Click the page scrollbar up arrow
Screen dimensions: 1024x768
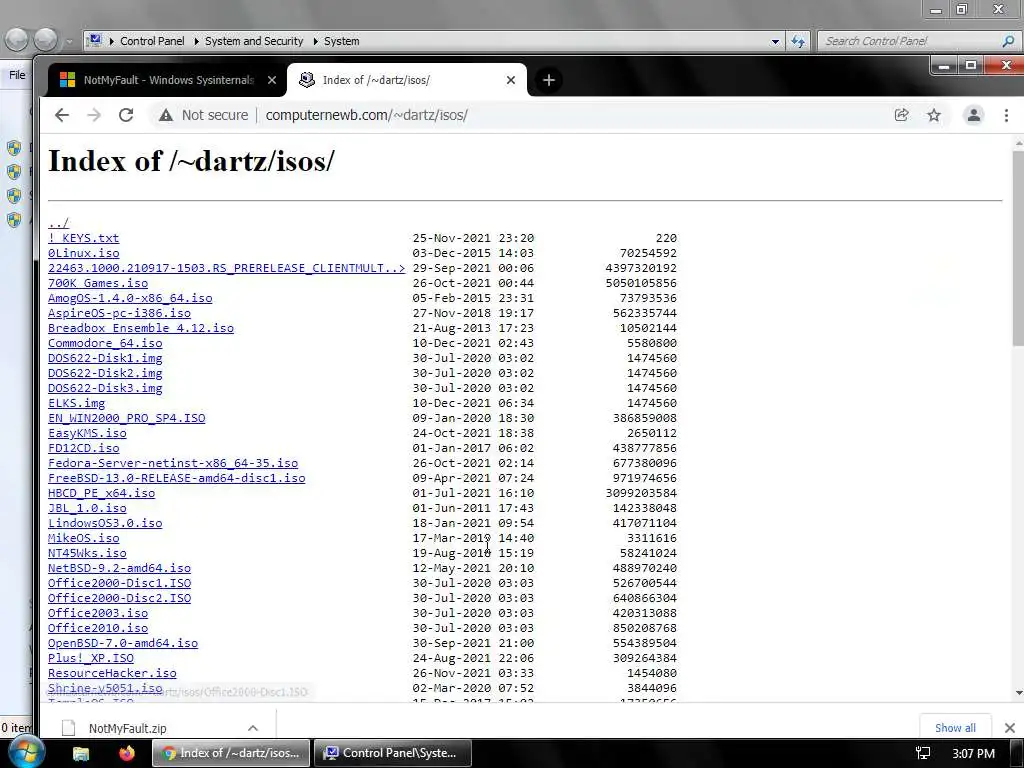tap(1019, 142)
